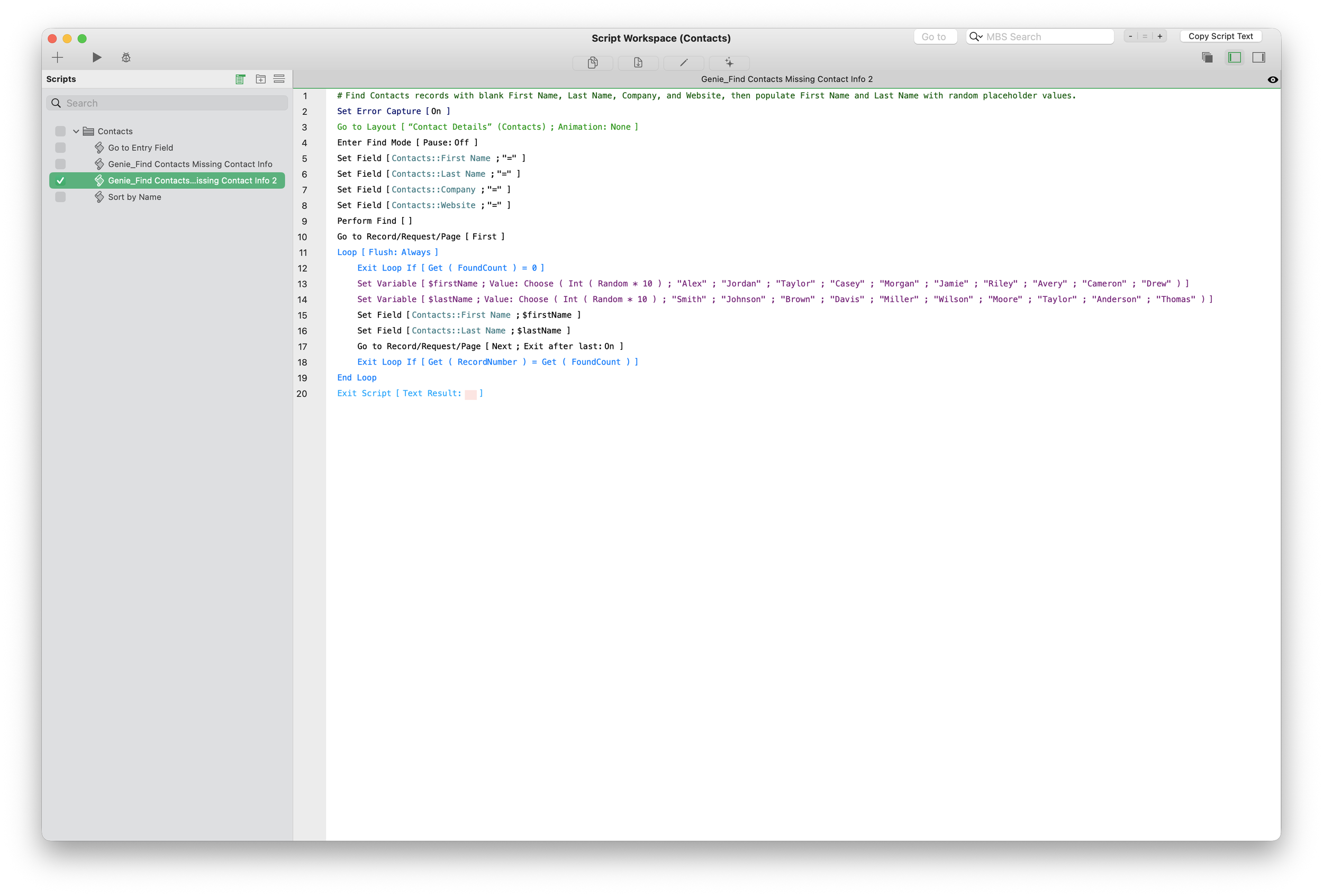The image size is (1323, 896).
Task: Click the Scripts panel Search field
Action: point(167,103)
